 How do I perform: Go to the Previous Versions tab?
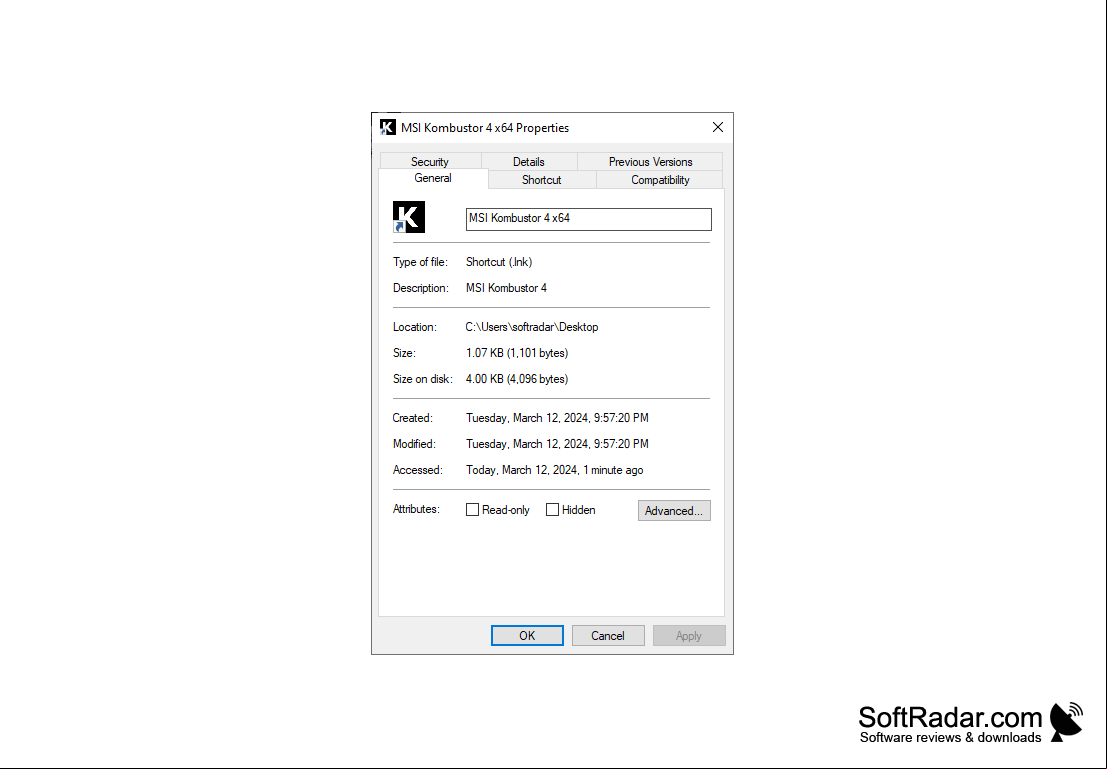(x=650, y=162)
